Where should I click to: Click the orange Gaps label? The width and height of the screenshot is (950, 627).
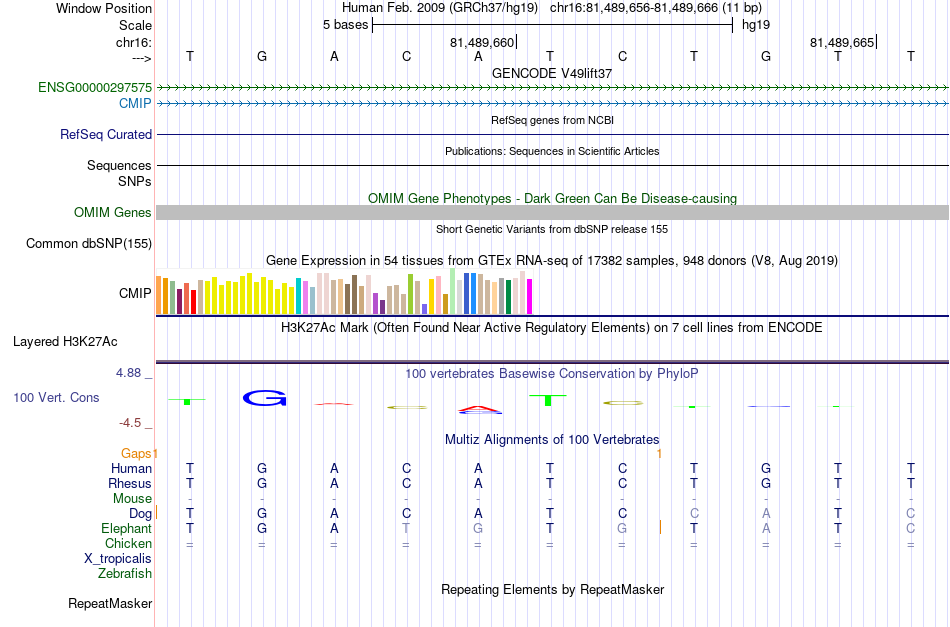136,453
